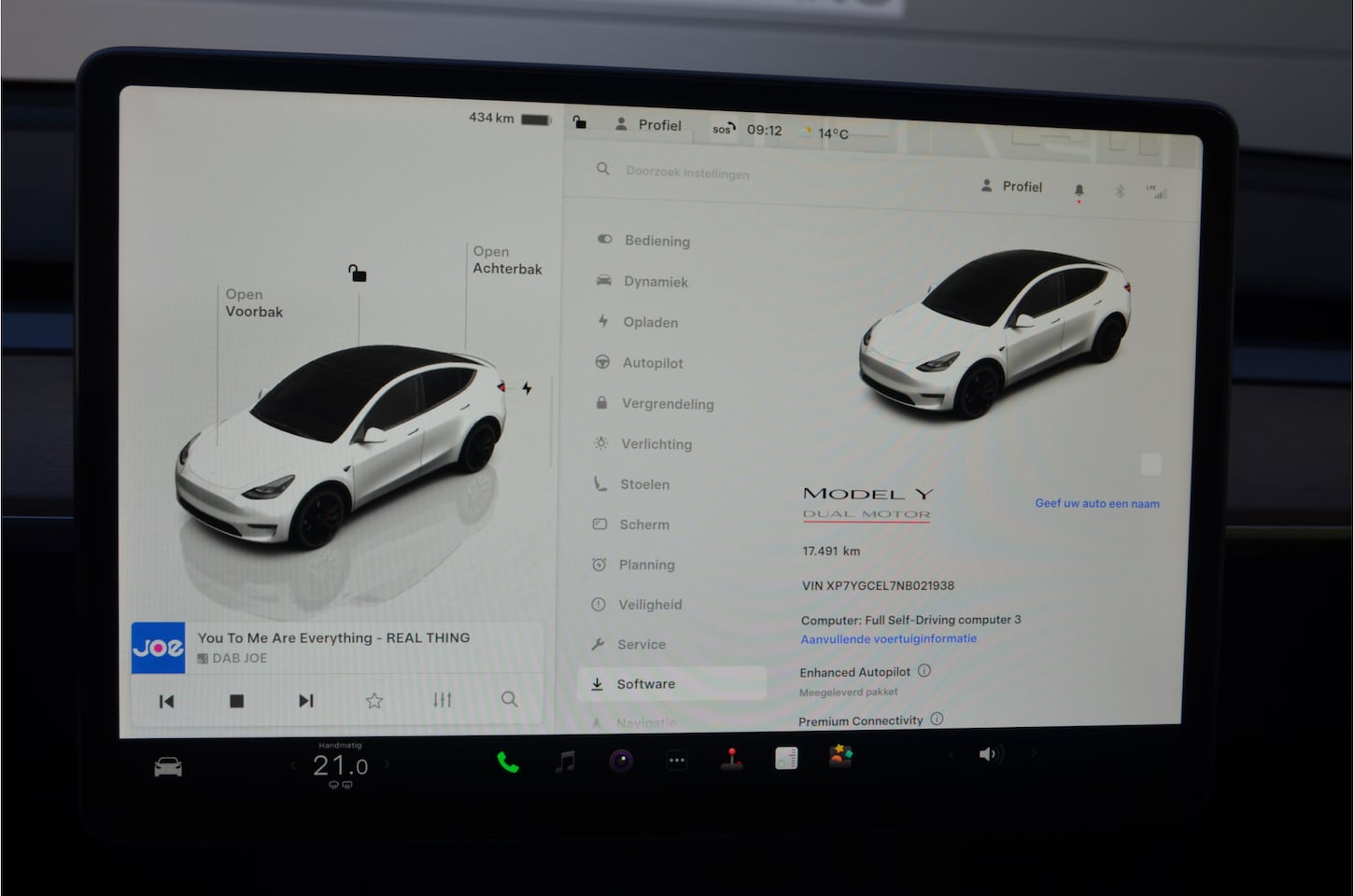Screen dimensions: 1354x896
Task: Open the purple camera dashcam icon
Action: pyautogui.click(x=621, y=761)
